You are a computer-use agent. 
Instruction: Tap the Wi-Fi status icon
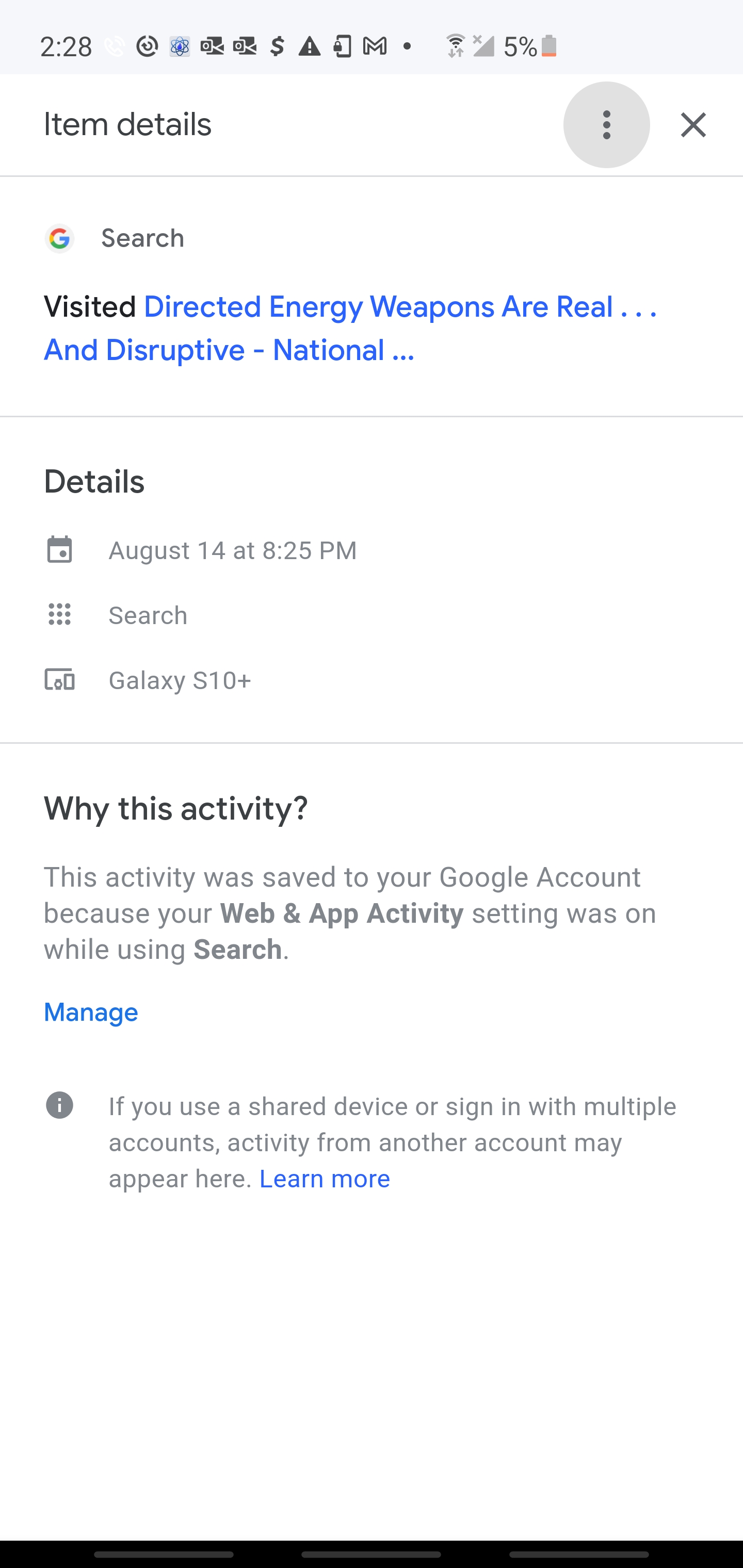(x=455, y=46)
